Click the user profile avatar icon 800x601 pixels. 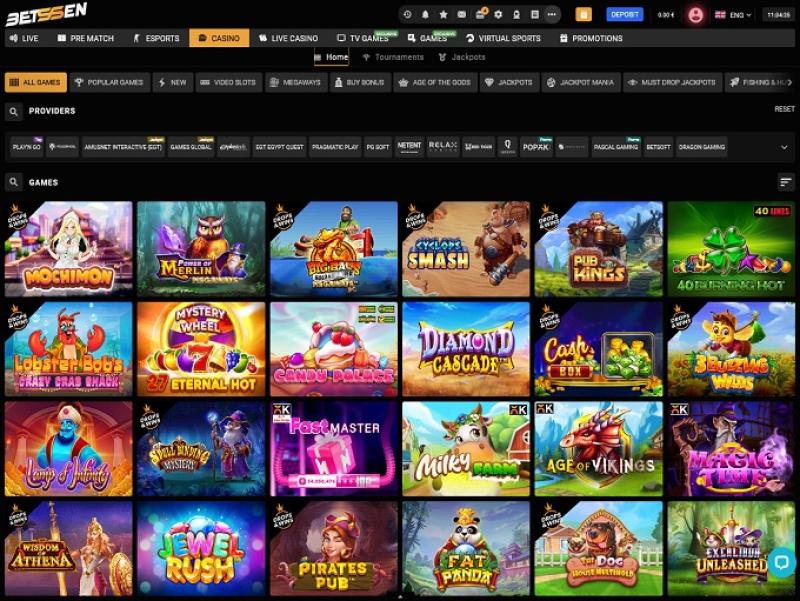696,15
